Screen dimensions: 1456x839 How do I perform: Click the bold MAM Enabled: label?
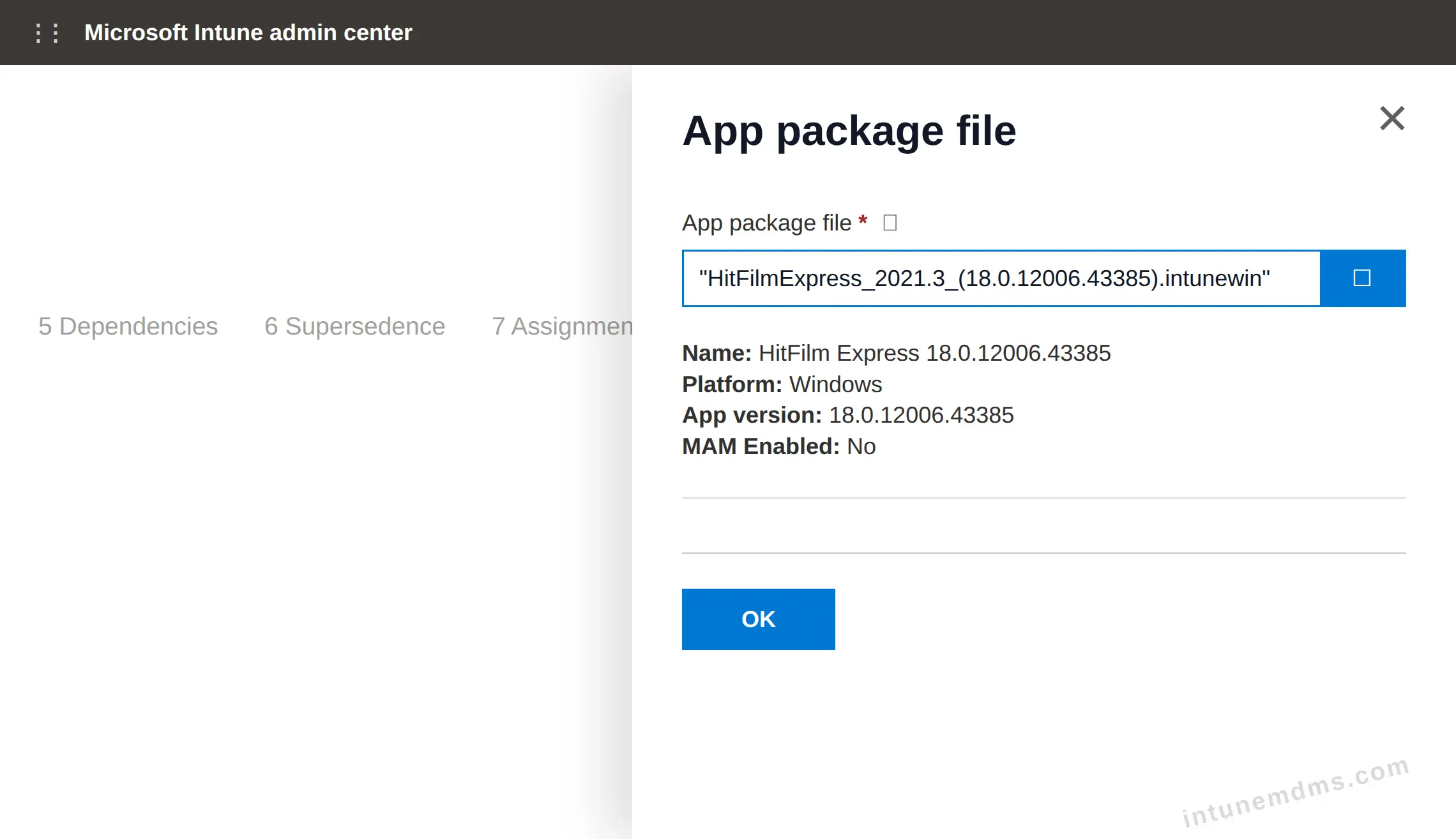click(x=761, y=446)
